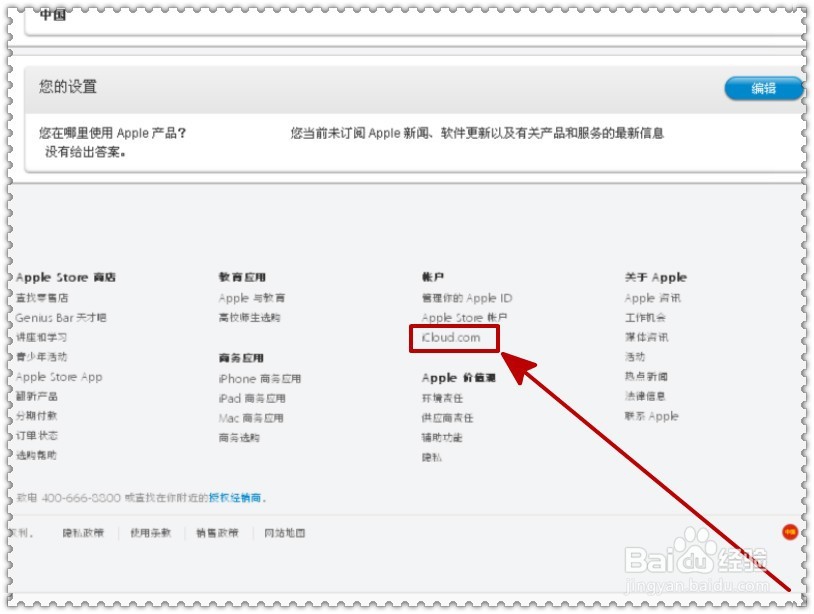The height and width of the screenshot is (614, 814).
Task: Click the 帐户 column heading
Action: coord(432,277)
